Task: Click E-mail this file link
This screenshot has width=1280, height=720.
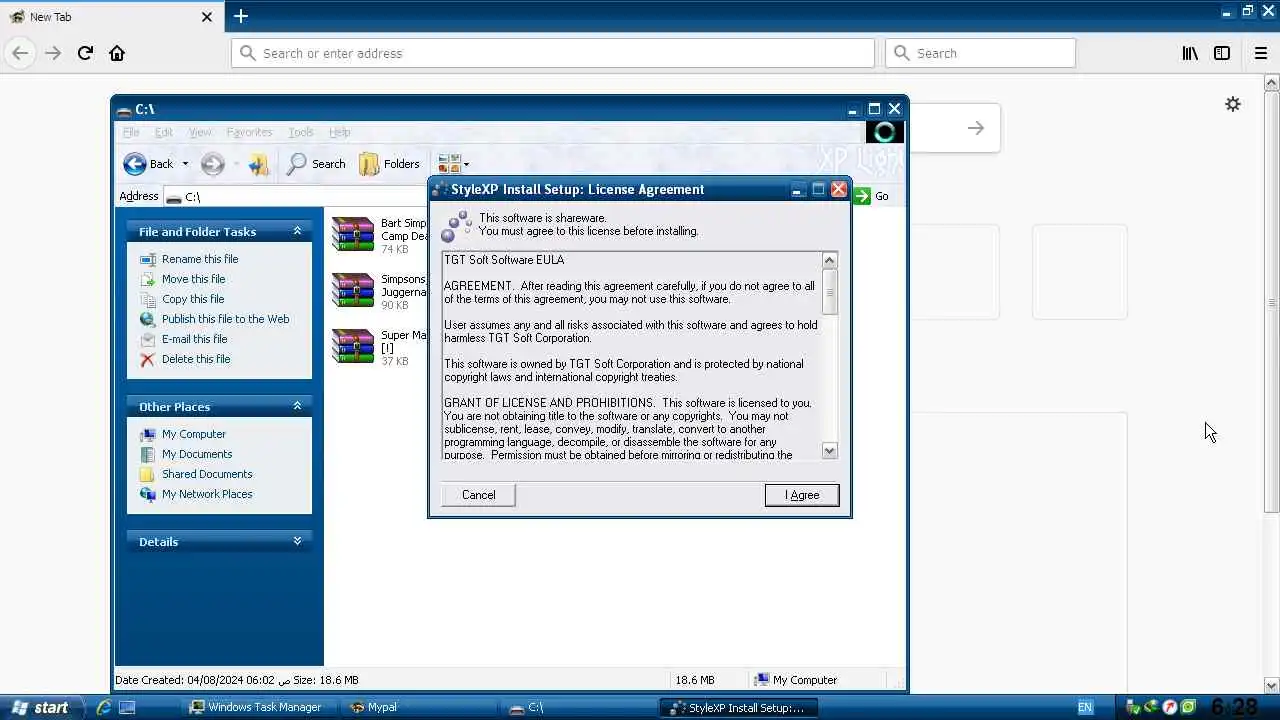Action: pos(194,339)
